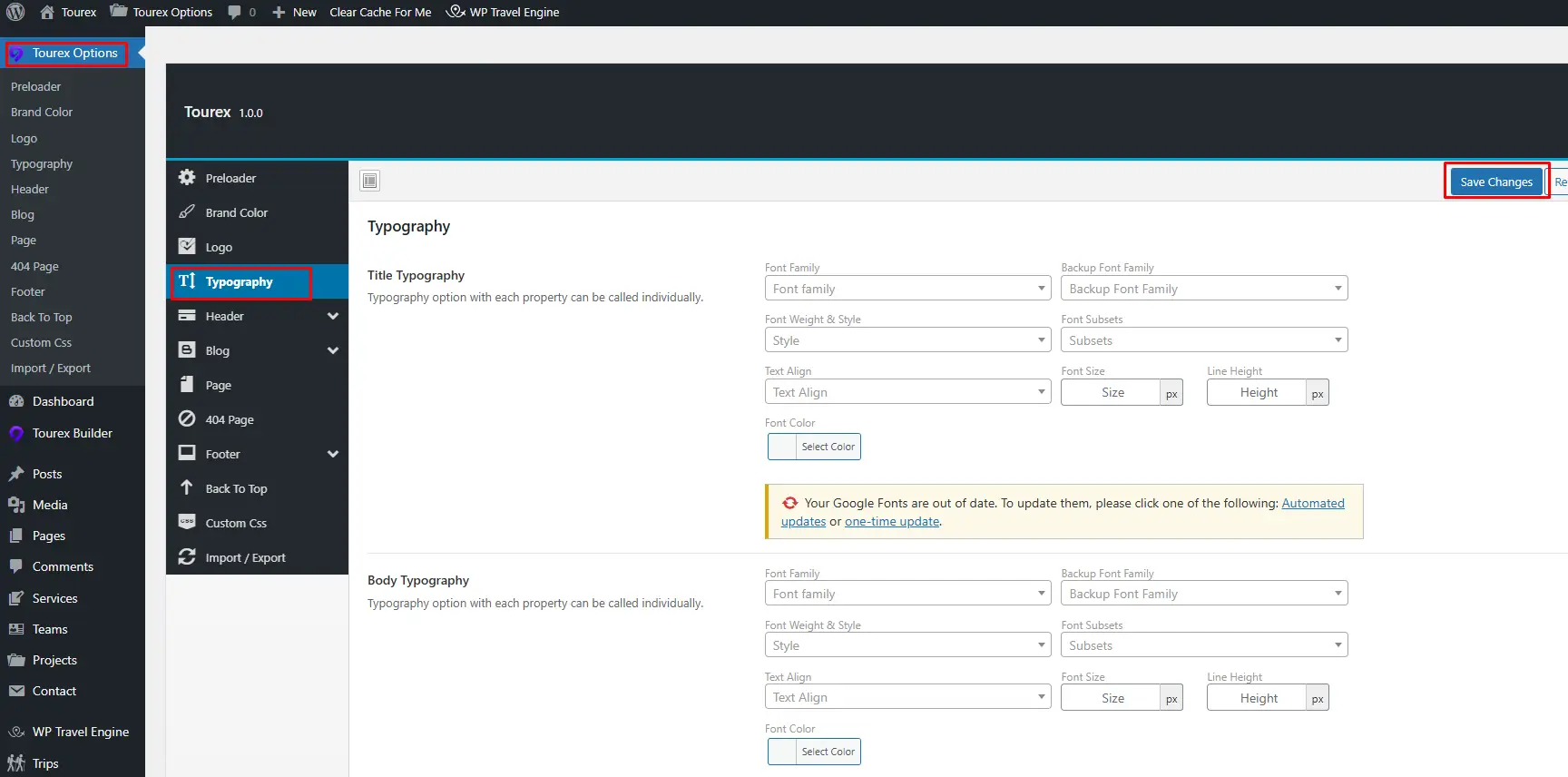
Task: Click the expand-all sections icon in options toolbar
Action: (370, 181)
